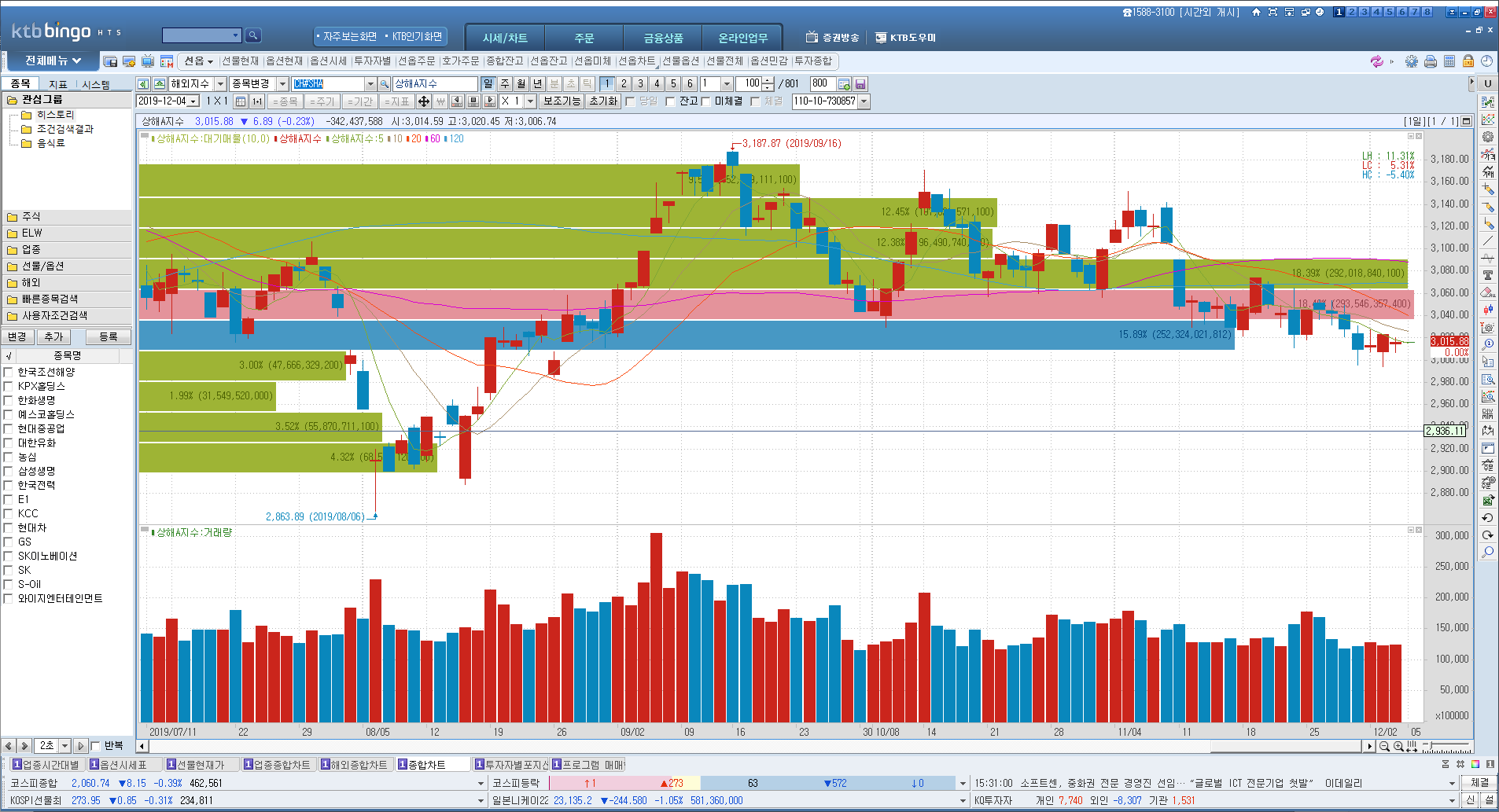This screenshot has width=1499, height=812.
Task: Expand the 전체메뉴 menu
Action: tap(53, 61)
